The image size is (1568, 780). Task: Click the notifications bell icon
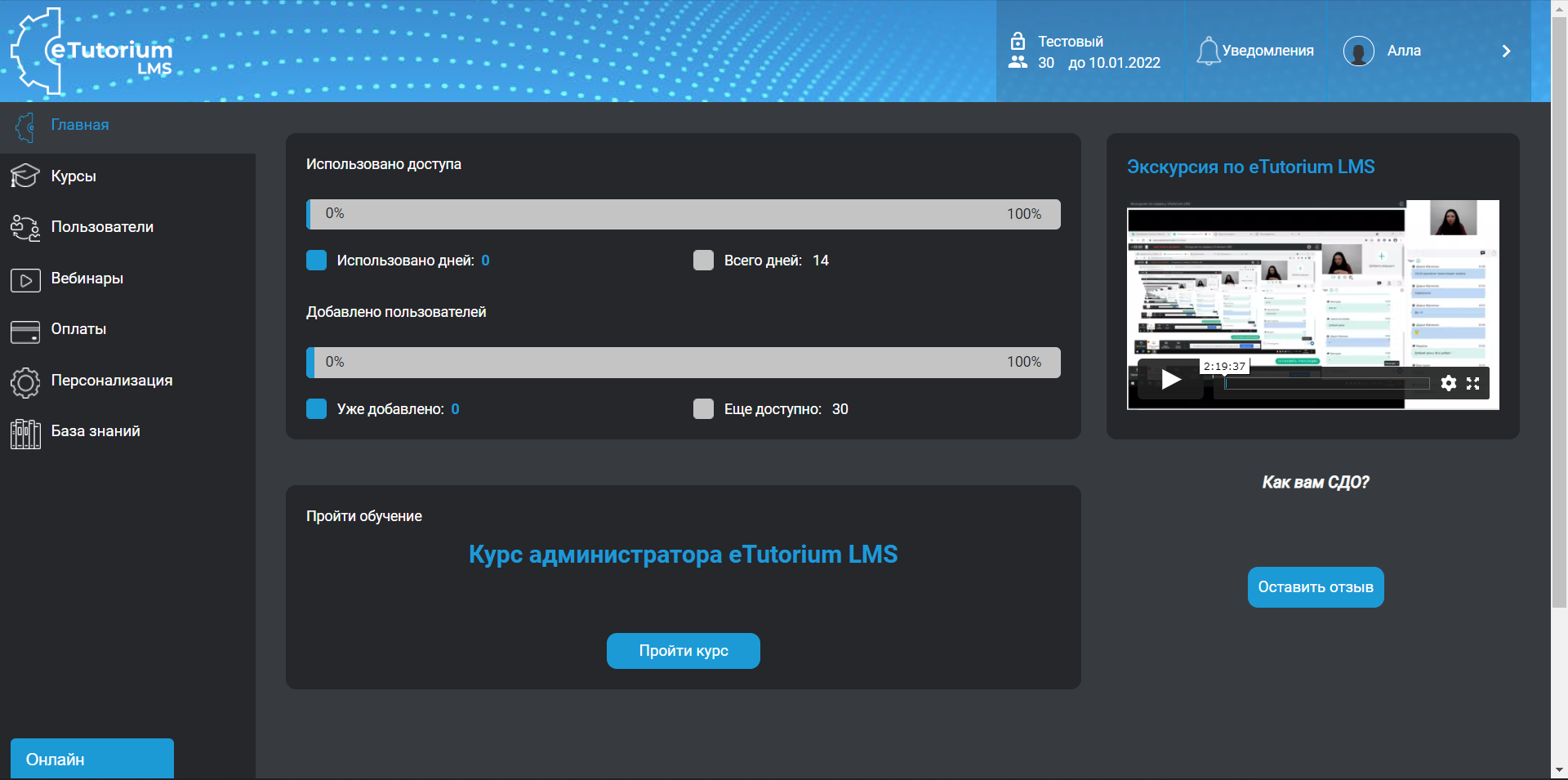[1208, 51]
